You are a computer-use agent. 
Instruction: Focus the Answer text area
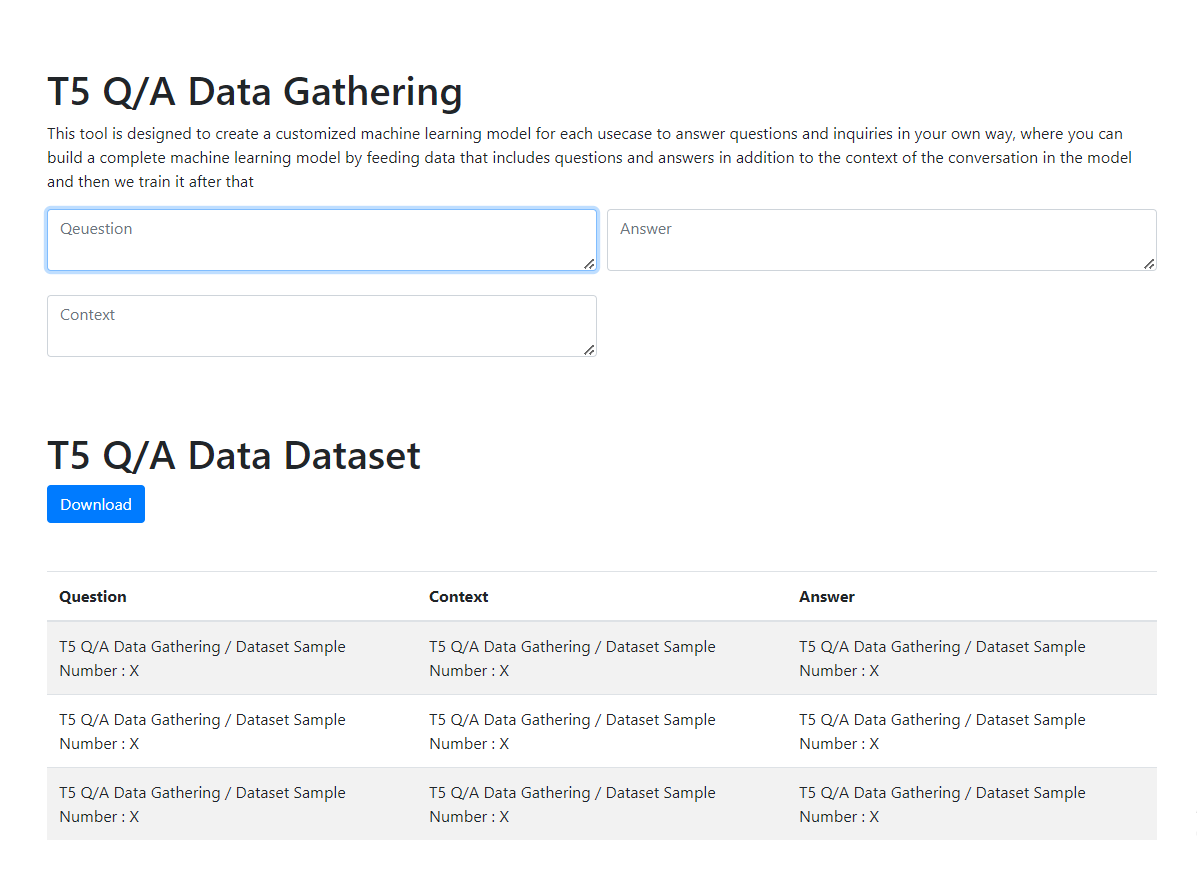click(x=881, y=240)
